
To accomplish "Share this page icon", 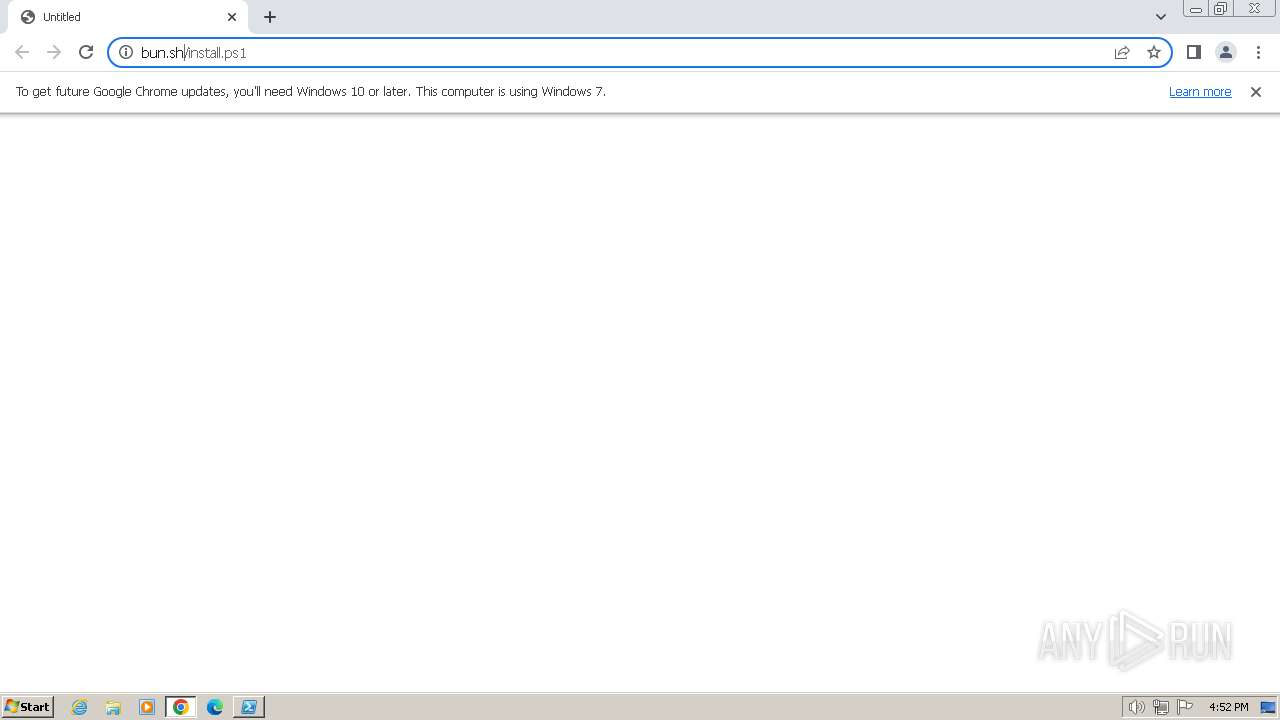I will coord(1122,52).
